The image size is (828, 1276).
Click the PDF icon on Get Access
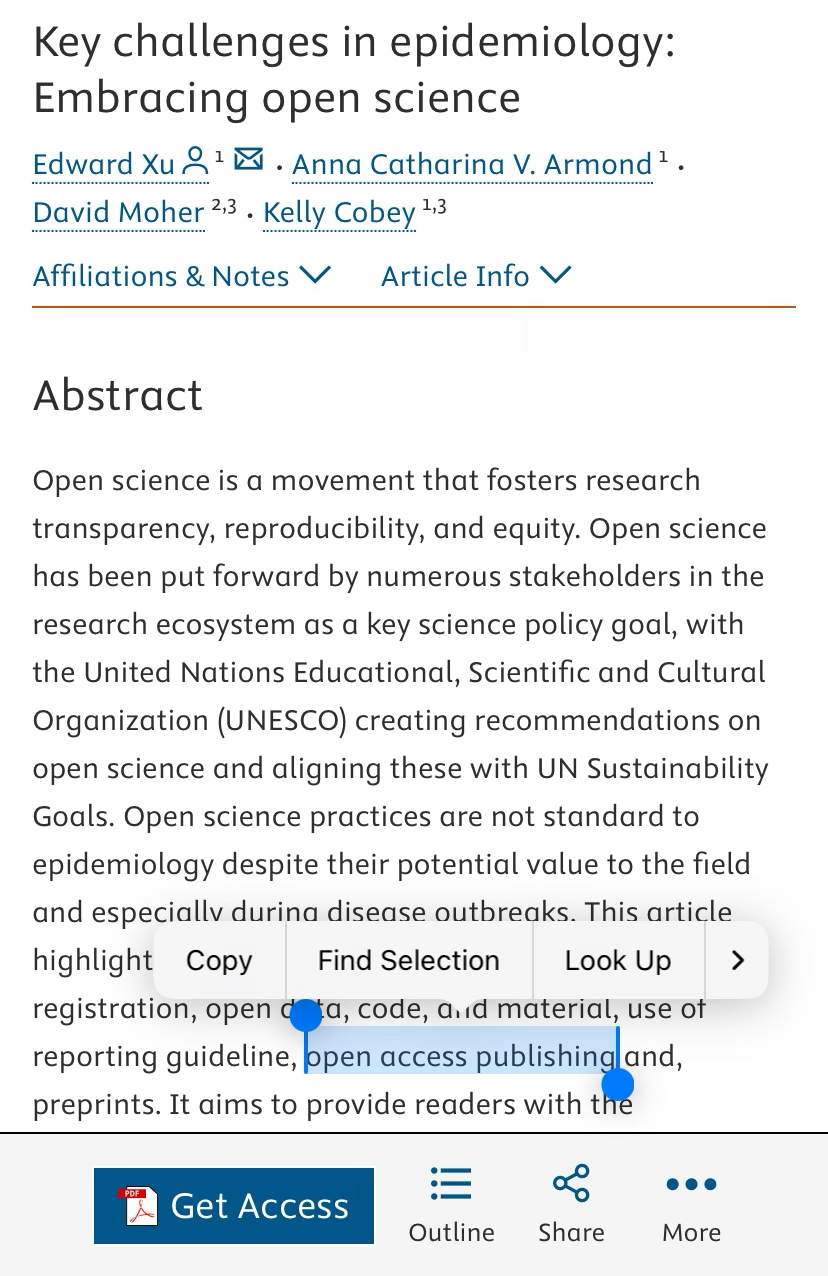pos(137,1206)
